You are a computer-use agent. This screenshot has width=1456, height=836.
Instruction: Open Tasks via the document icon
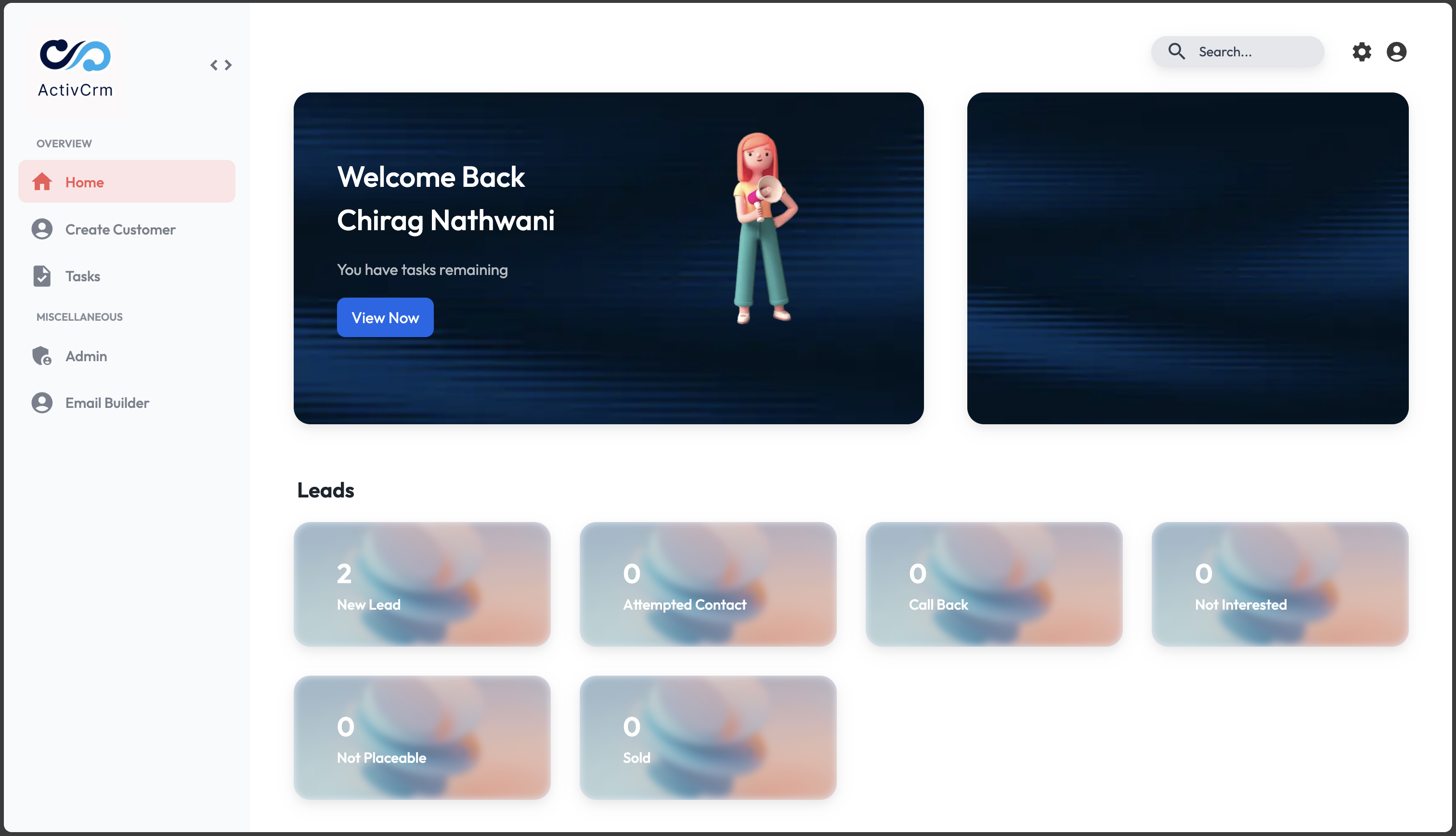(x=41, y=275)
